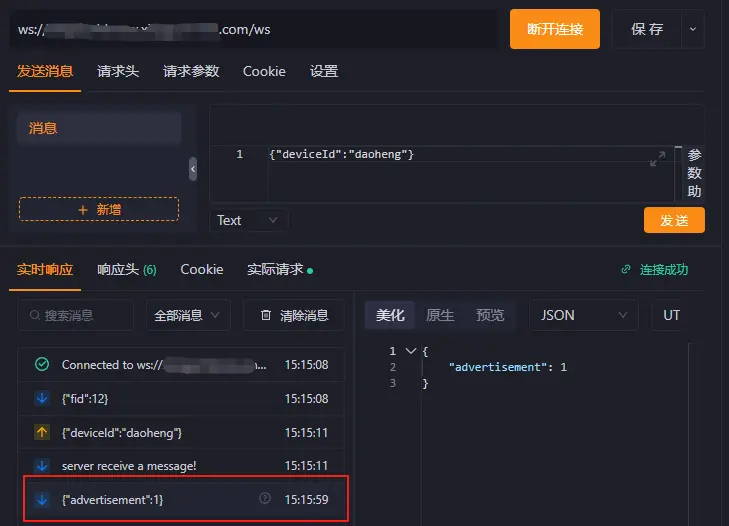Screen dimensions: 729x526
Task: Expand the message editor to fullscreen
Action: coord(657,159)
